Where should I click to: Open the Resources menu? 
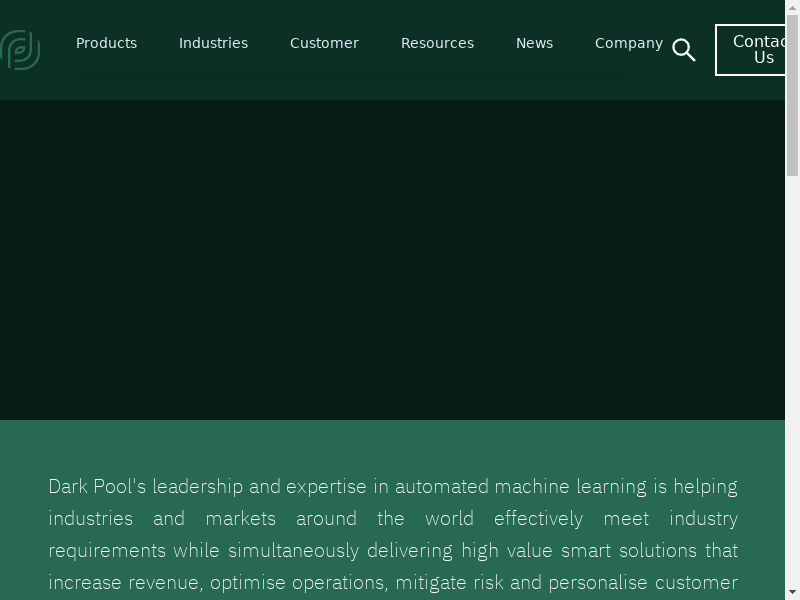pyautogui.click(x=437, y=43)
